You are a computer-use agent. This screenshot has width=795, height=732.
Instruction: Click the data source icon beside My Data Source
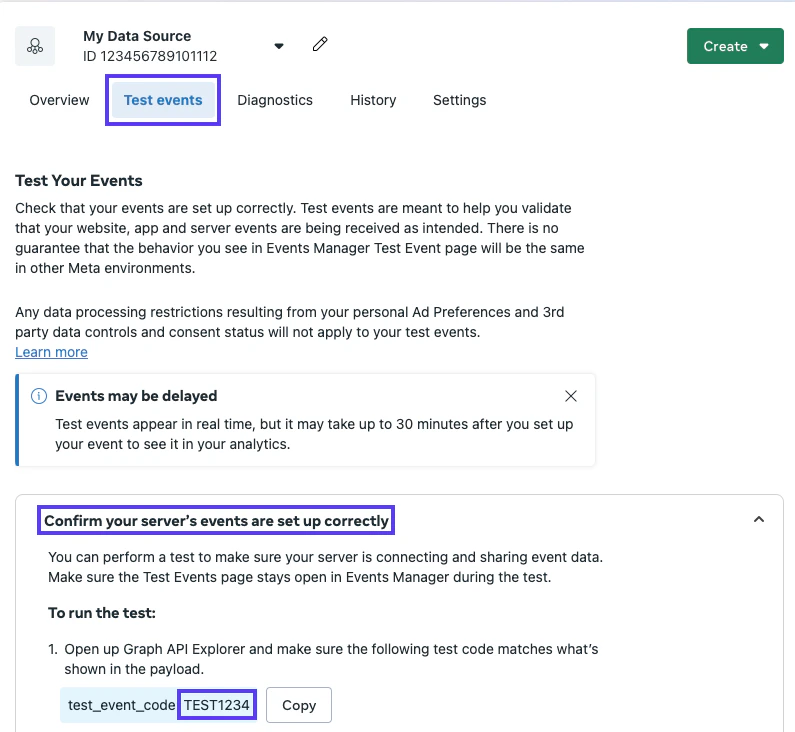coord(35,46)
